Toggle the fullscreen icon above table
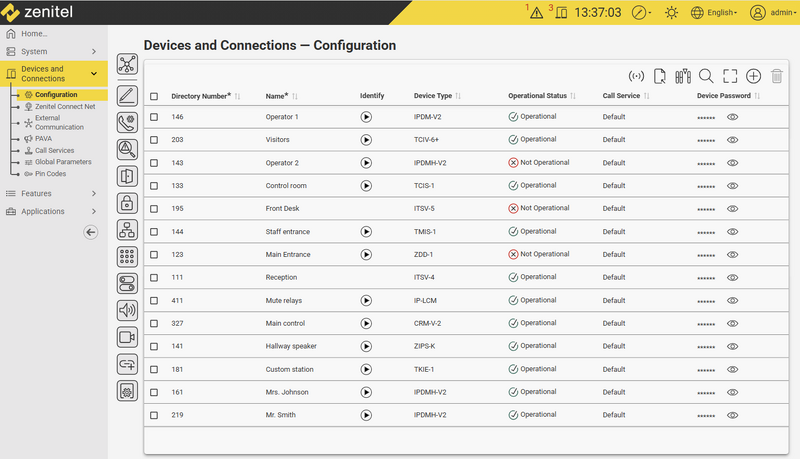 [730, 76]
